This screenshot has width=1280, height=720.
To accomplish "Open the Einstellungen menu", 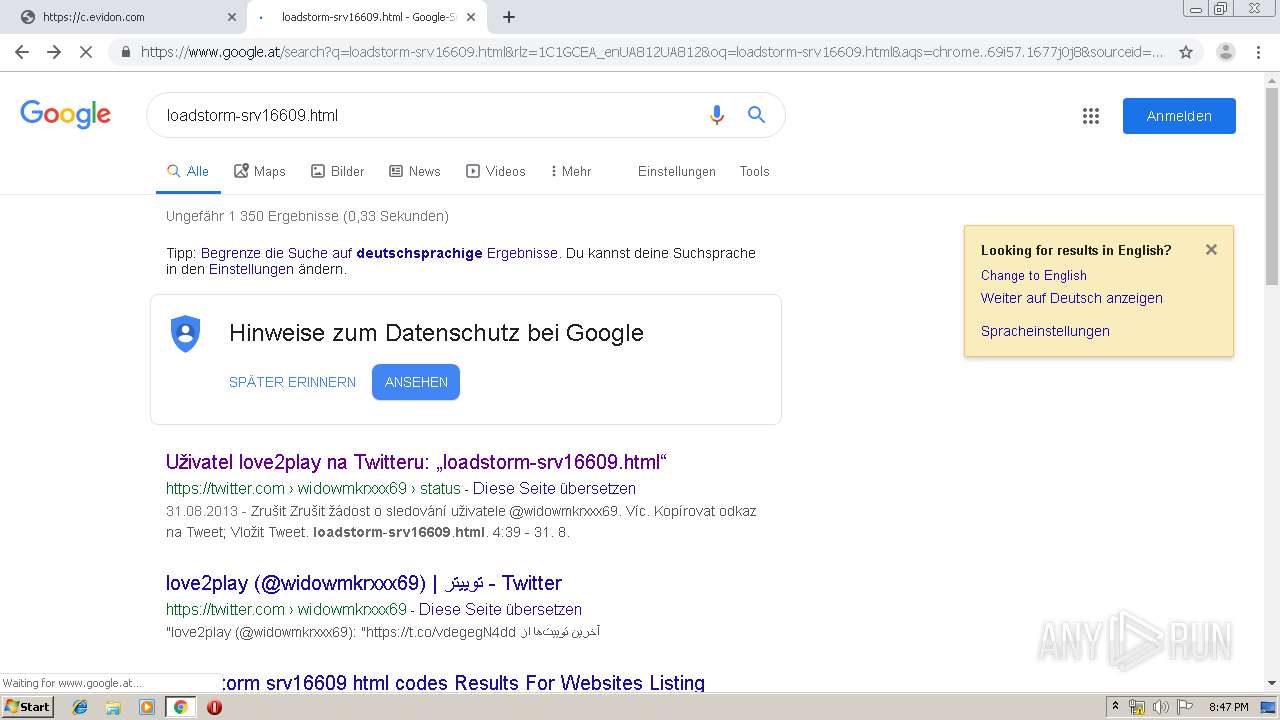I will tap(677, 172).
